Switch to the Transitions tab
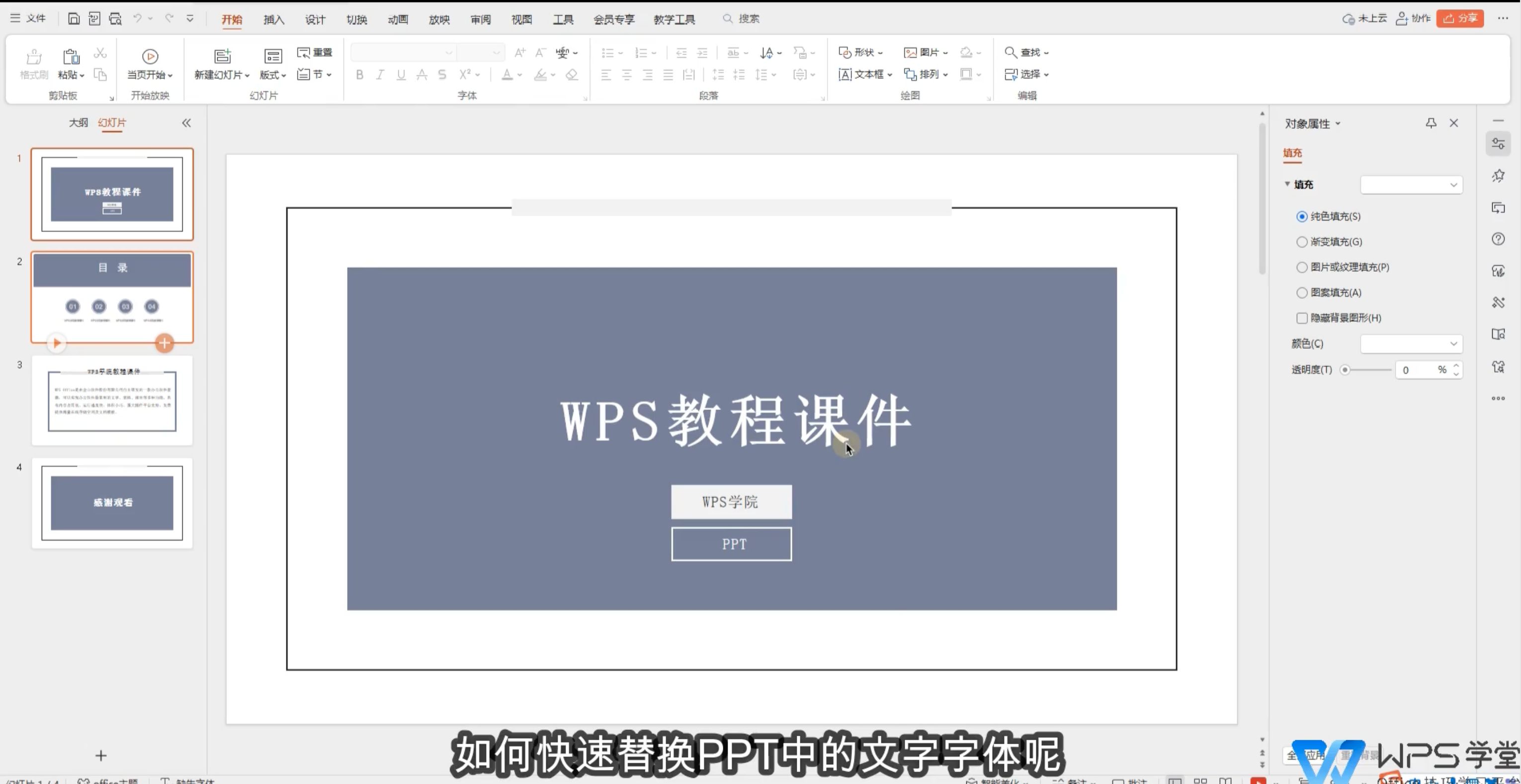The image size is (1521, 784). [x=356, y=19]
